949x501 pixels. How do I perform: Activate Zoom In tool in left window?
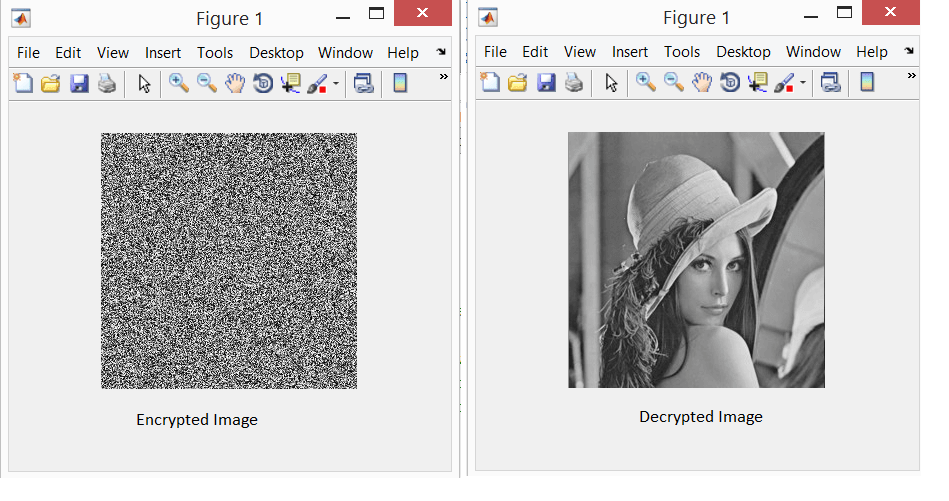coord(179,83)
